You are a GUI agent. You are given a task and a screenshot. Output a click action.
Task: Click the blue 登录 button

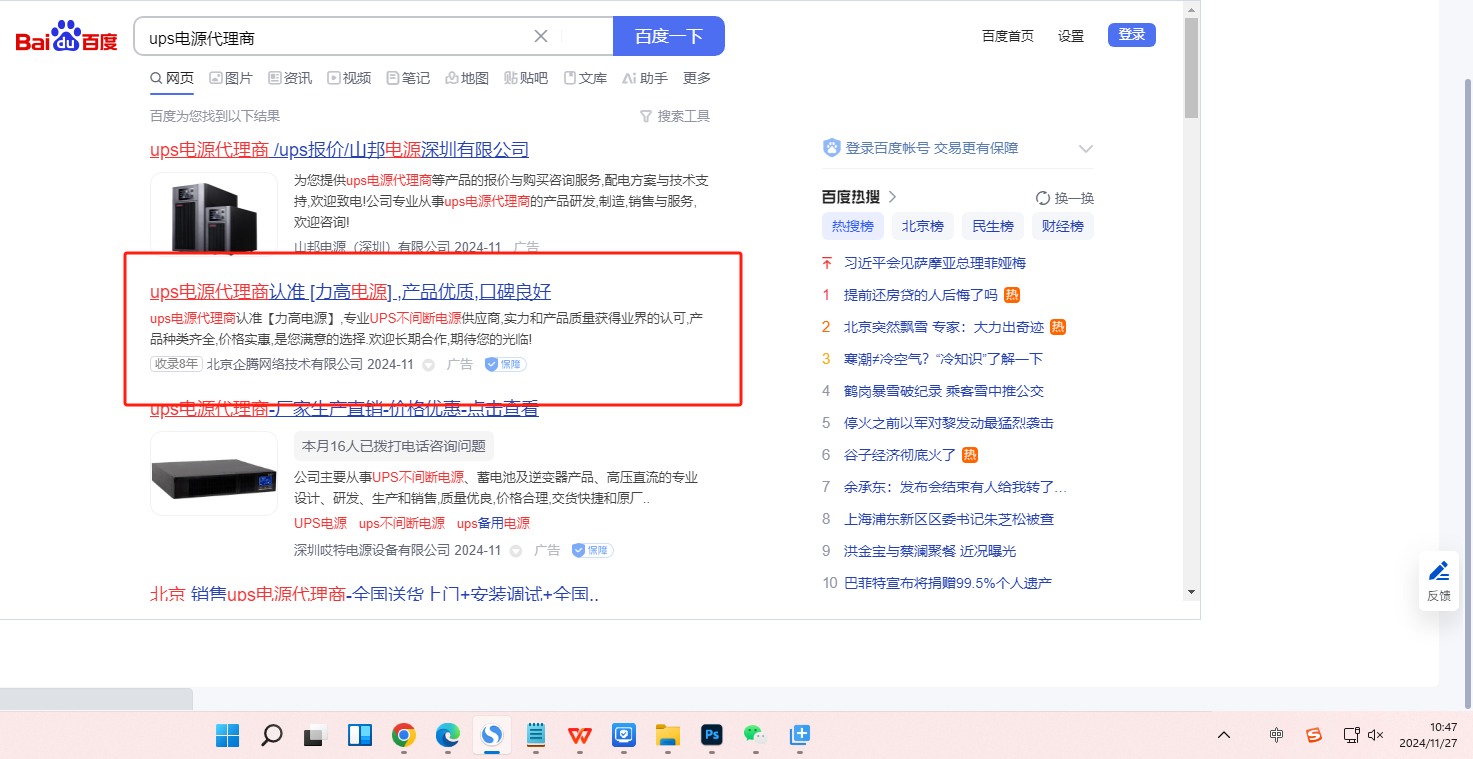coord(1131,35)
